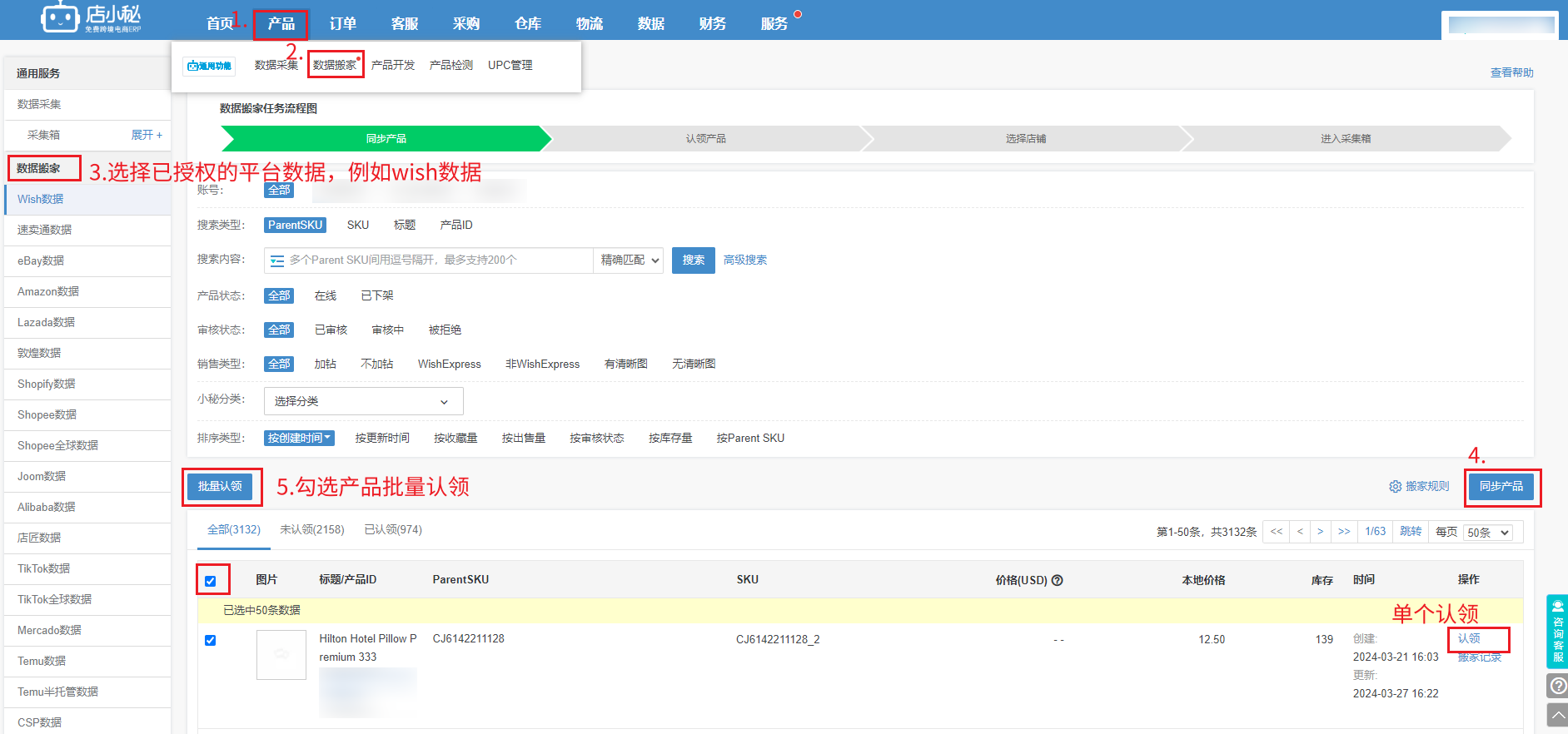Click the 同步产品 button
The height and width of the screenshot is (734, 1568).
click(x=1501, y=487)
